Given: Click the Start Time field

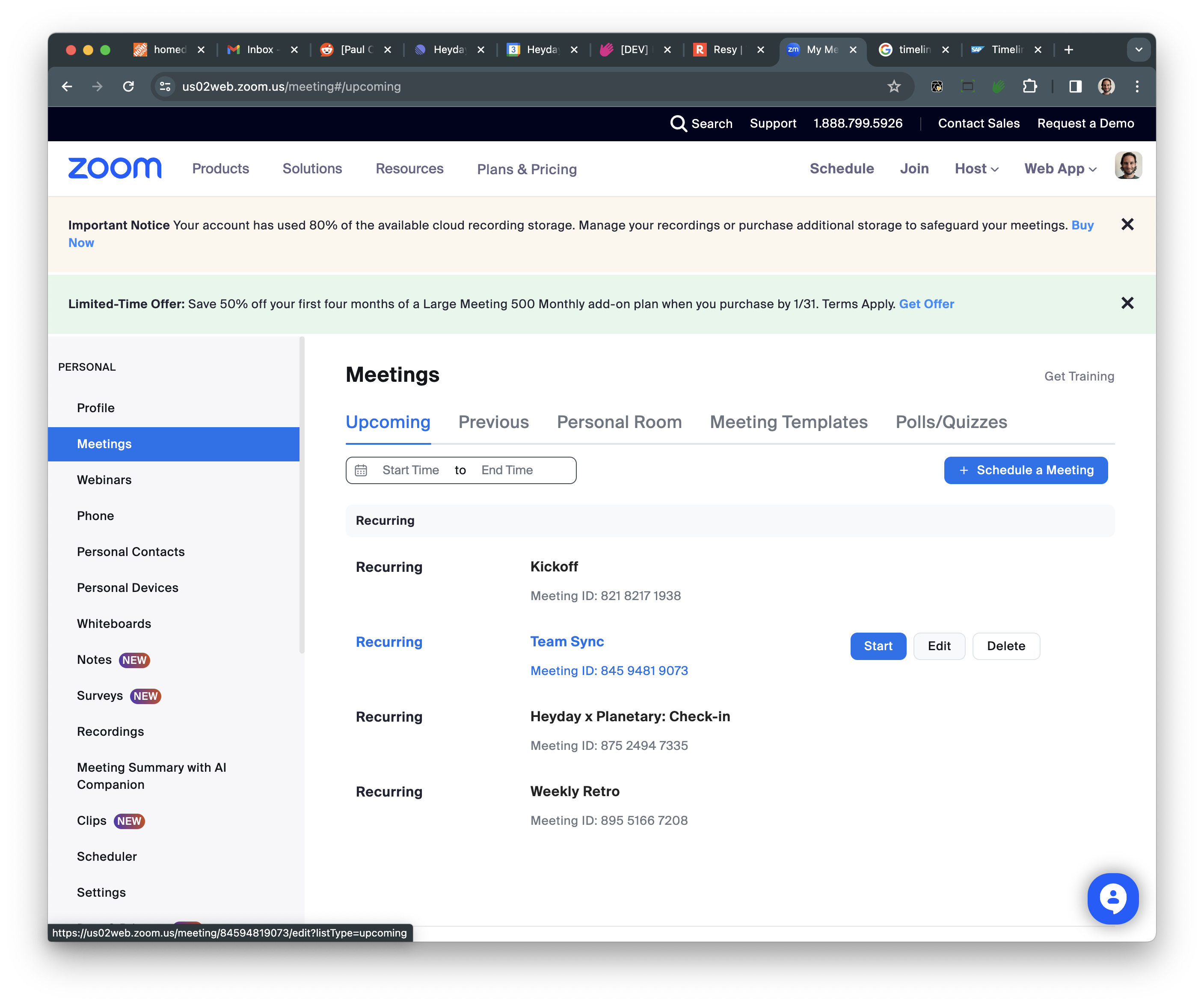Looking at the screenshot, I should tap(410, 470).
